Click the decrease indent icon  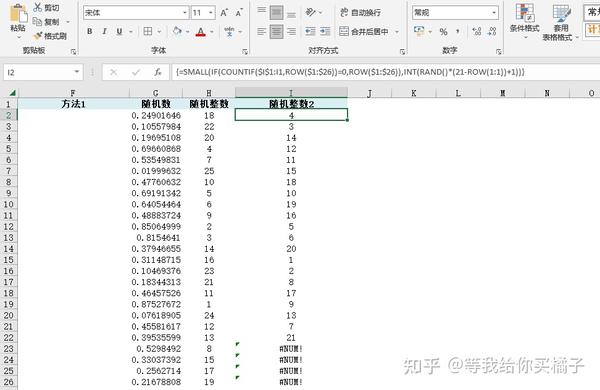pos(310,31)
